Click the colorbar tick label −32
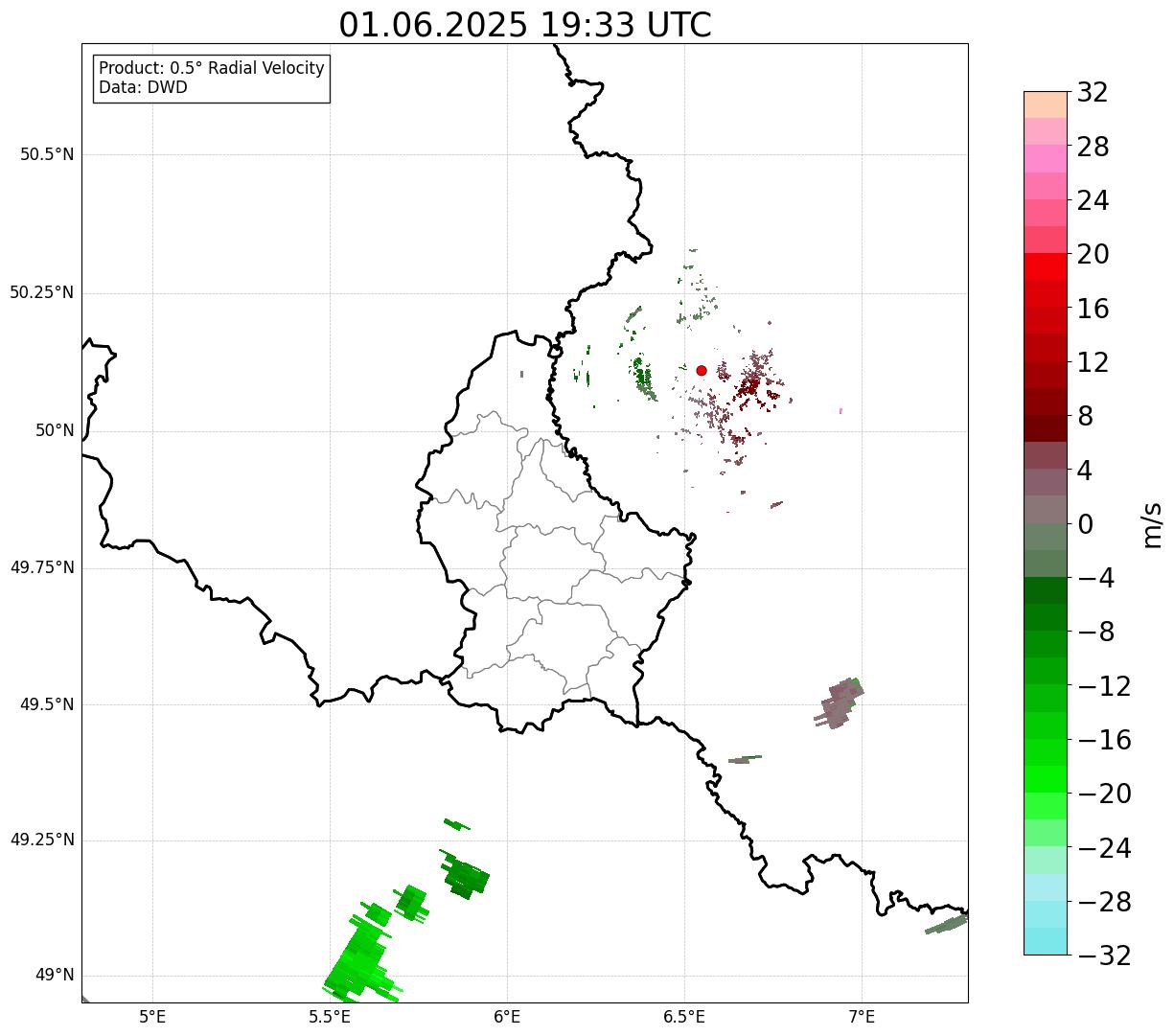This screenshot has width=1174, height=1036. click(x=1104, y=955)
